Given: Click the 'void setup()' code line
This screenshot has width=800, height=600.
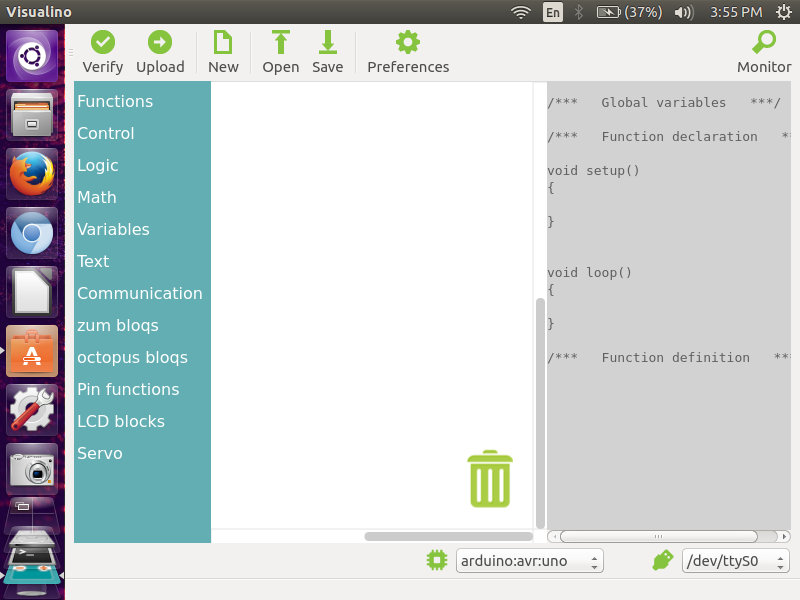Looking at the screenshot, I should click(x=593, y=170).
